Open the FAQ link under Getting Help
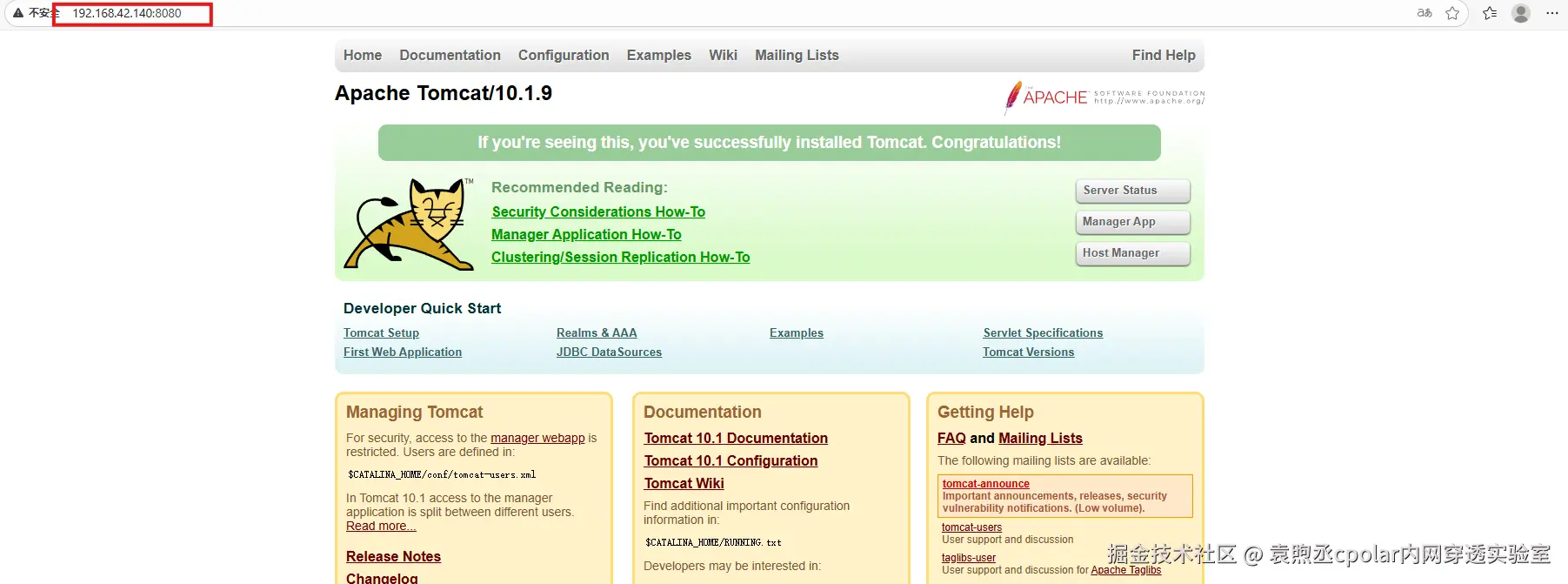 951,438
